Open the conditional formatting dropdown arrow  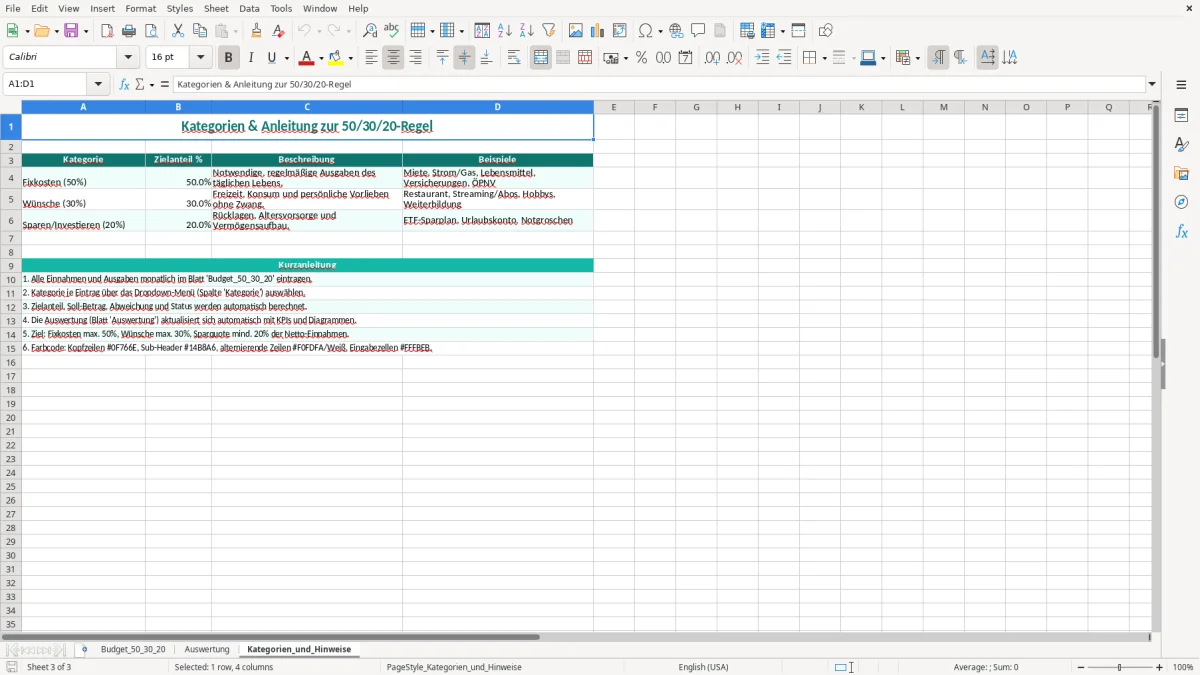click(917, 58)
